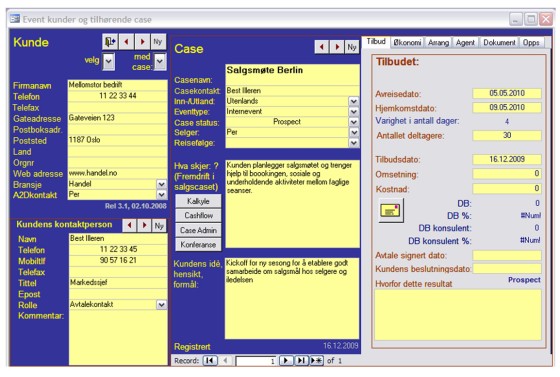Switch to the Dokument tab
This screenshot has width=560, height=377.
click(499, 42)
